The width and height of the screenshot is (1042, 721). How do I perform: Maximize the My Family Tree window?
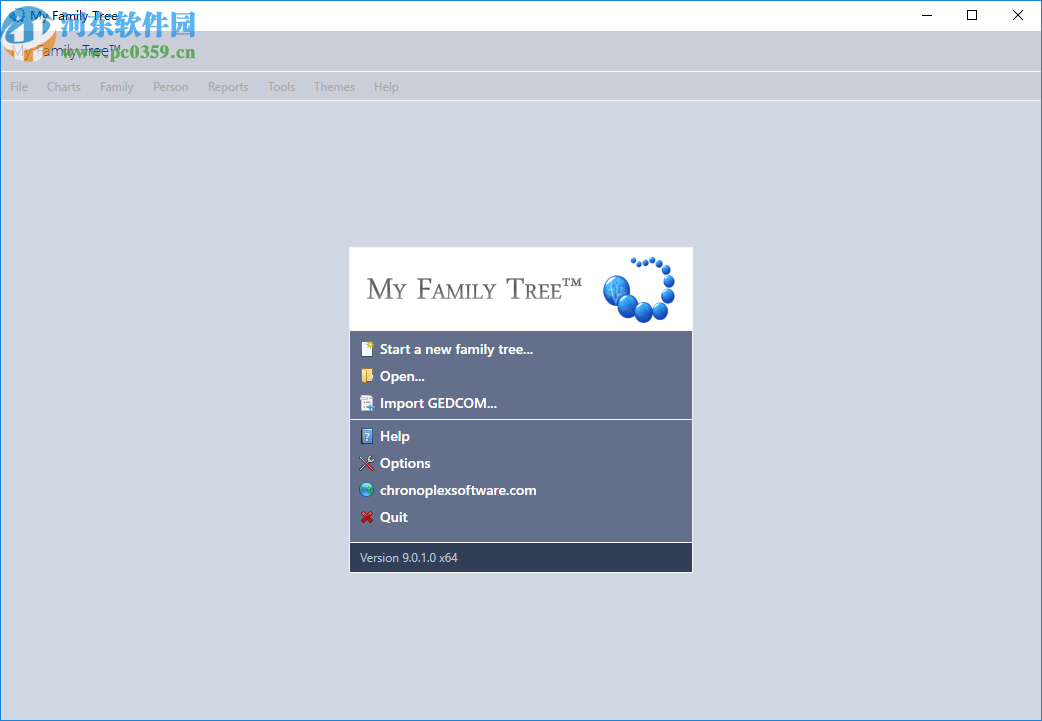972,15
